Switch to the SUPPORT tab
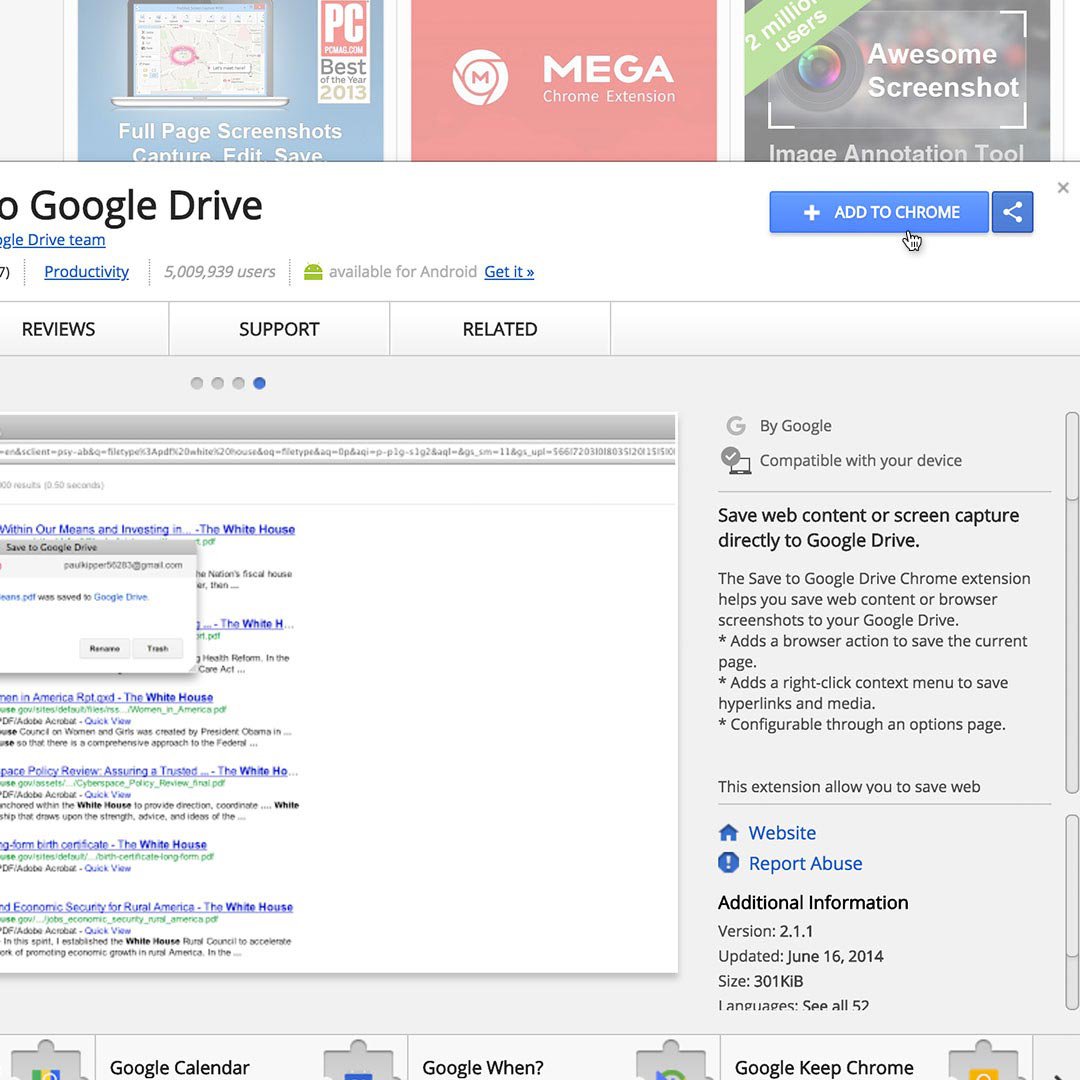This screenshot has width=1080, height=1080. [279, 329]
